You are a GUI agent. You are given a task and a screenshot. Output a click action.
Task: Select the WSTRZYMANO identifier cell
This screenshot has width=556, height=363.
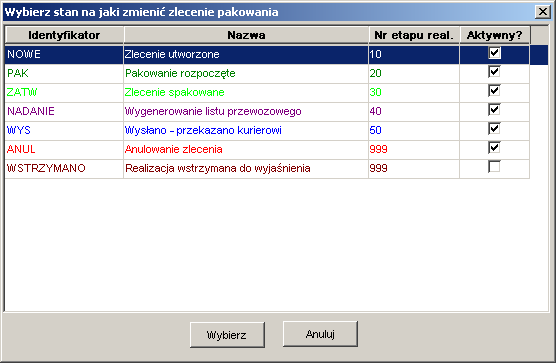pyautogui.click(x=64, y=168)
